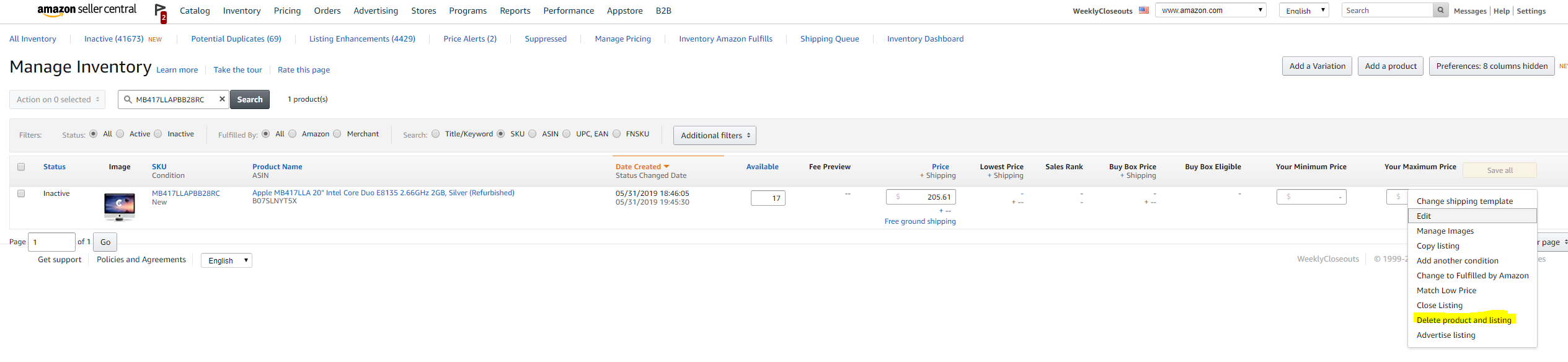Screen dimensions: 1568x362
Task: Tick the select-all checkbox in table header
Action: click(x=21, y=167)
